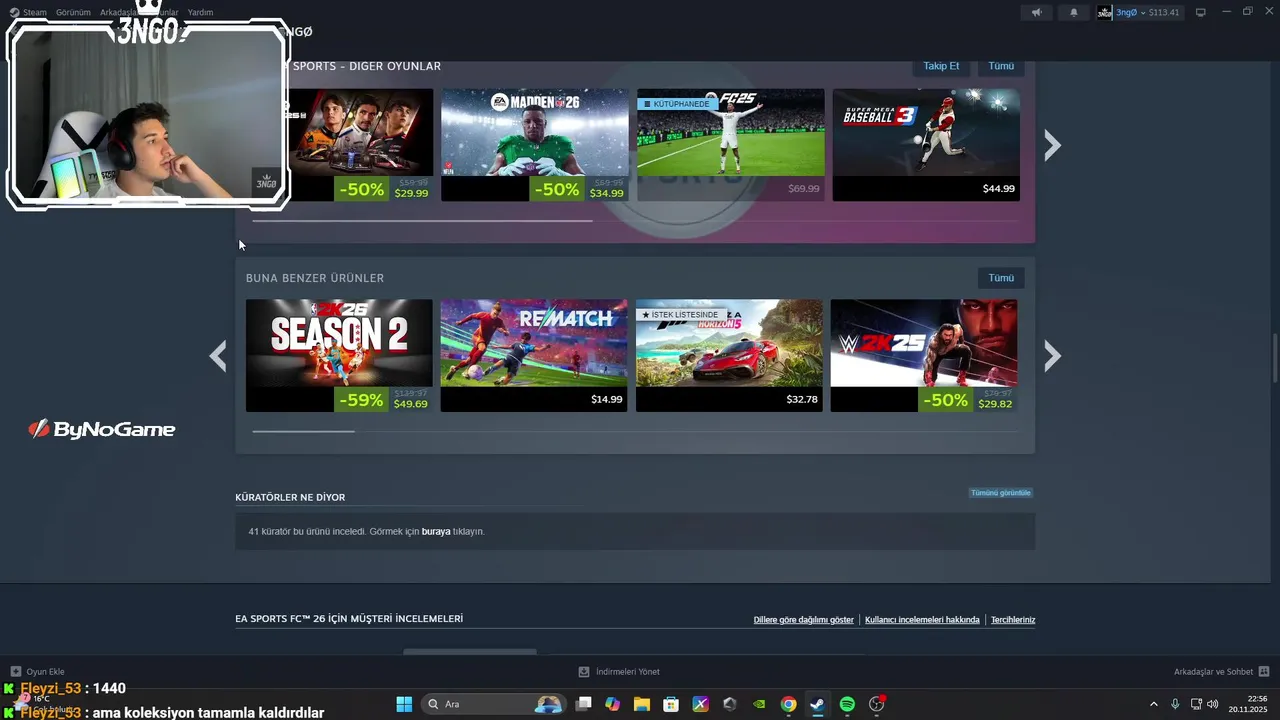Click -59% discount on 2K26 Season 2
The height and width of the screenshot is (720, 1280).
coord(361,400)
